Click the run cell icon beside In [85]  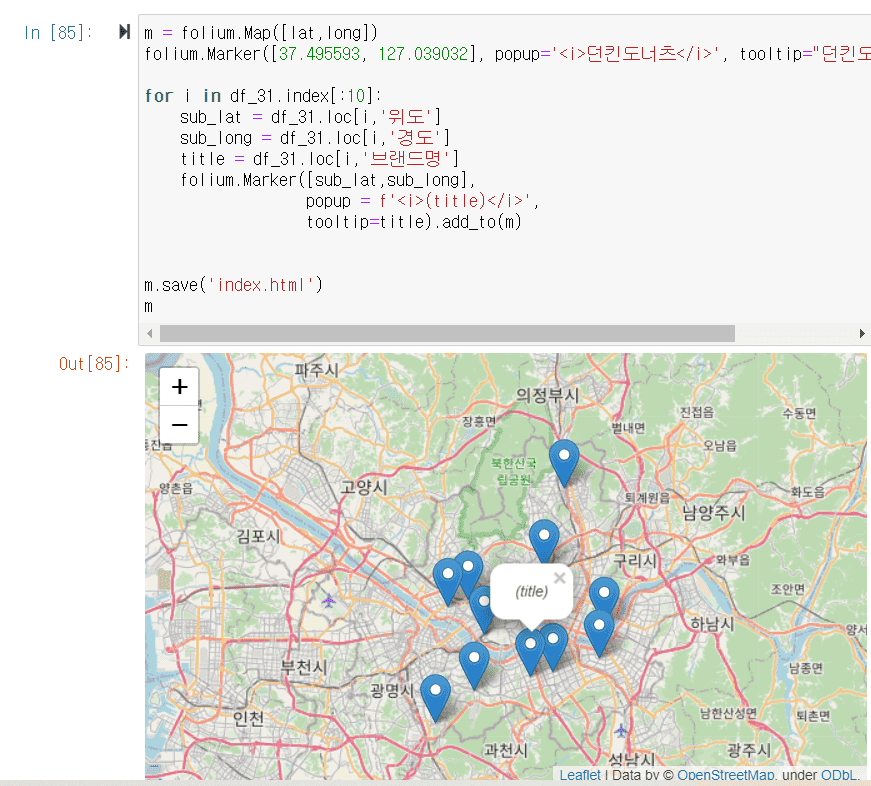124,32
